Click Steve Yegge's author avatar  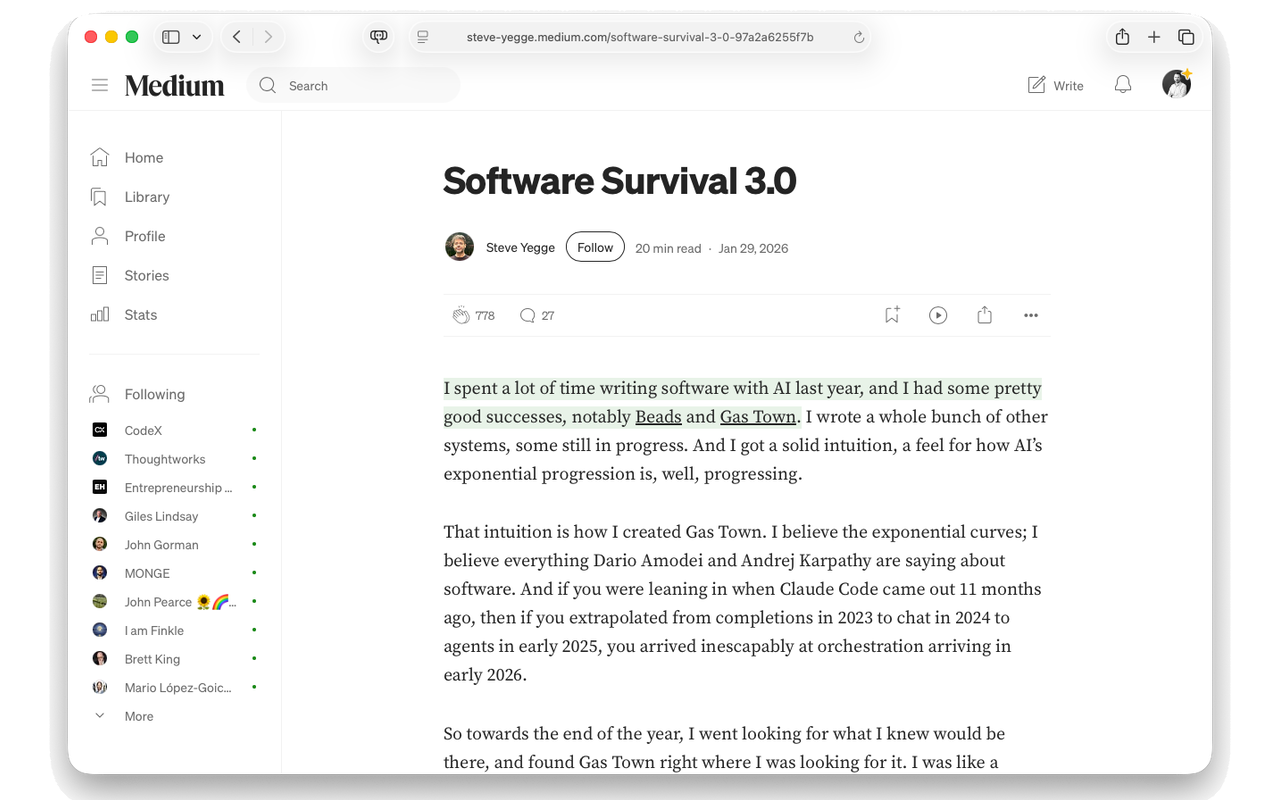(x=459, y=247)
